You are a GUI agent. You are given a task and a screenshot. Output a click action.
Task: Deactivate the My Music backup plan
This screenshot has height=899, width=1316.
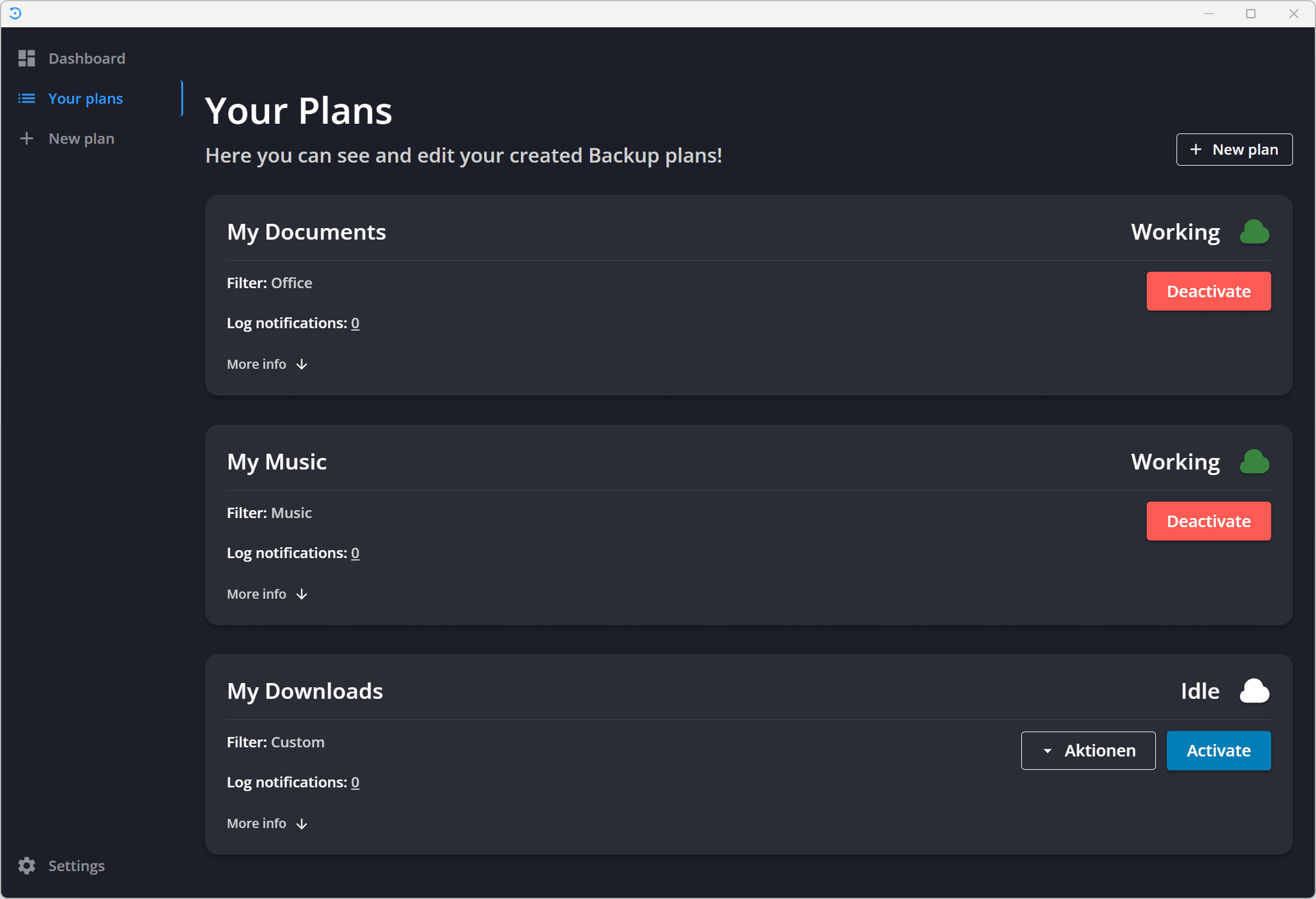click(x=1208, y=520)
